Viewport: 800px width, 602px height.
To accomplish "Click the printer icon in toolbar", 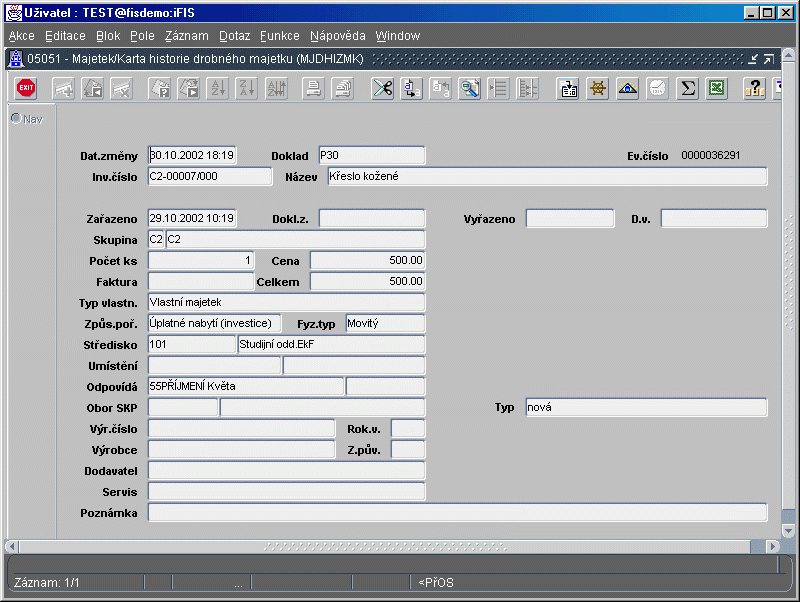I will coord(314,89).
